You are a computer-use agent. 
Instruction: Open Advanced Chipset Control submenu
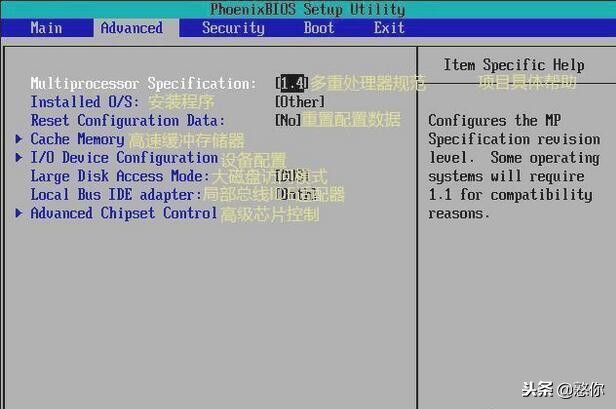tap(124, 213)
